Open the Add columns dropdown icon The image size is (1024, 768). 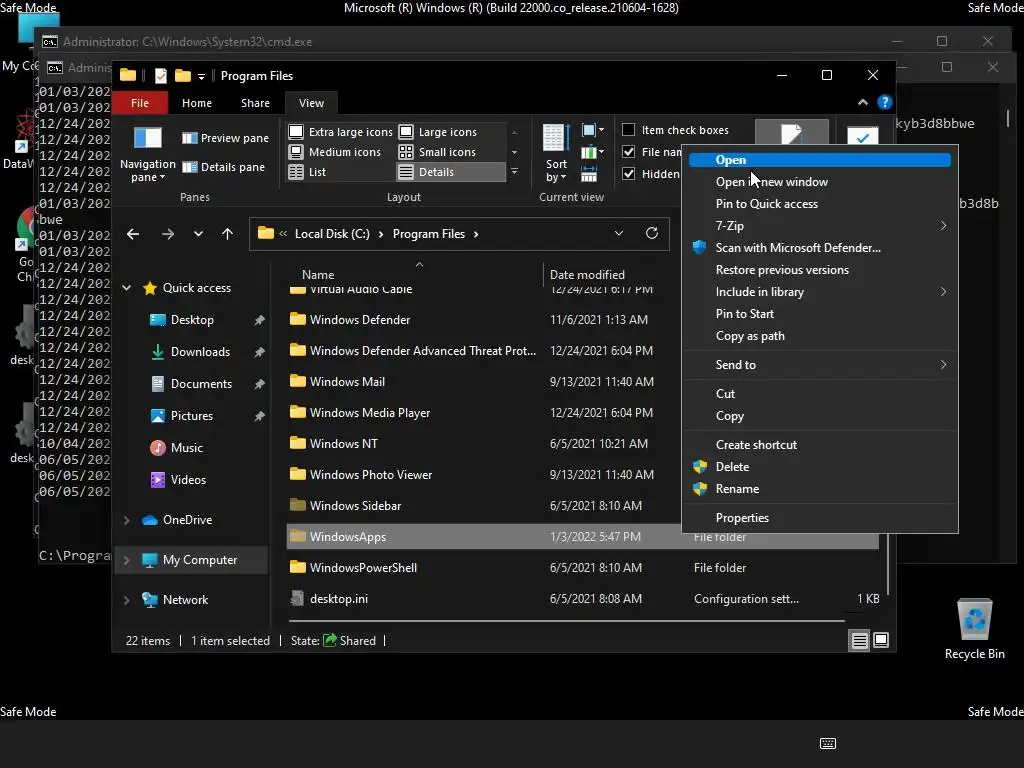[x=592, y=153]
